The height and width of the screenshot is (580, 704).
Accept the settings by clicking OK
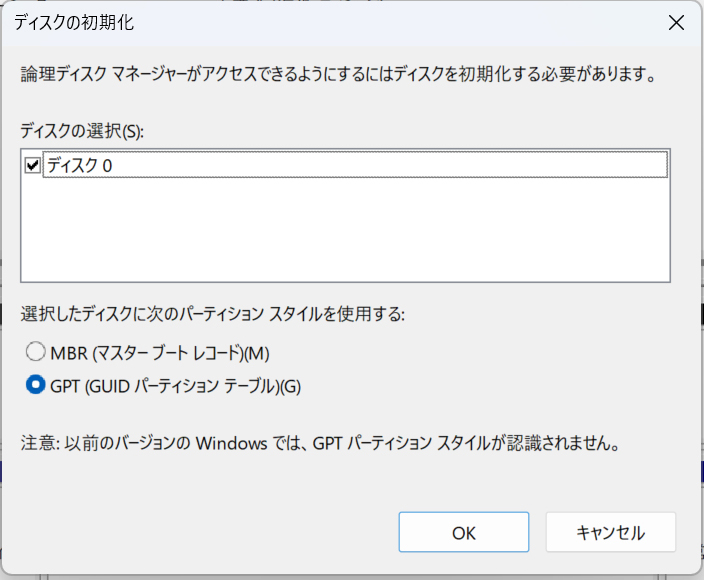click(x=464, y=532)
